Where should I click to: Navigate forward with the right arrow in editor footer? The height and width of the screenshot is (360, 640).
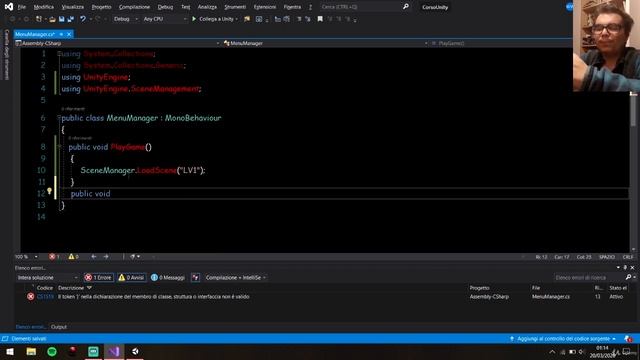point(106,257)
